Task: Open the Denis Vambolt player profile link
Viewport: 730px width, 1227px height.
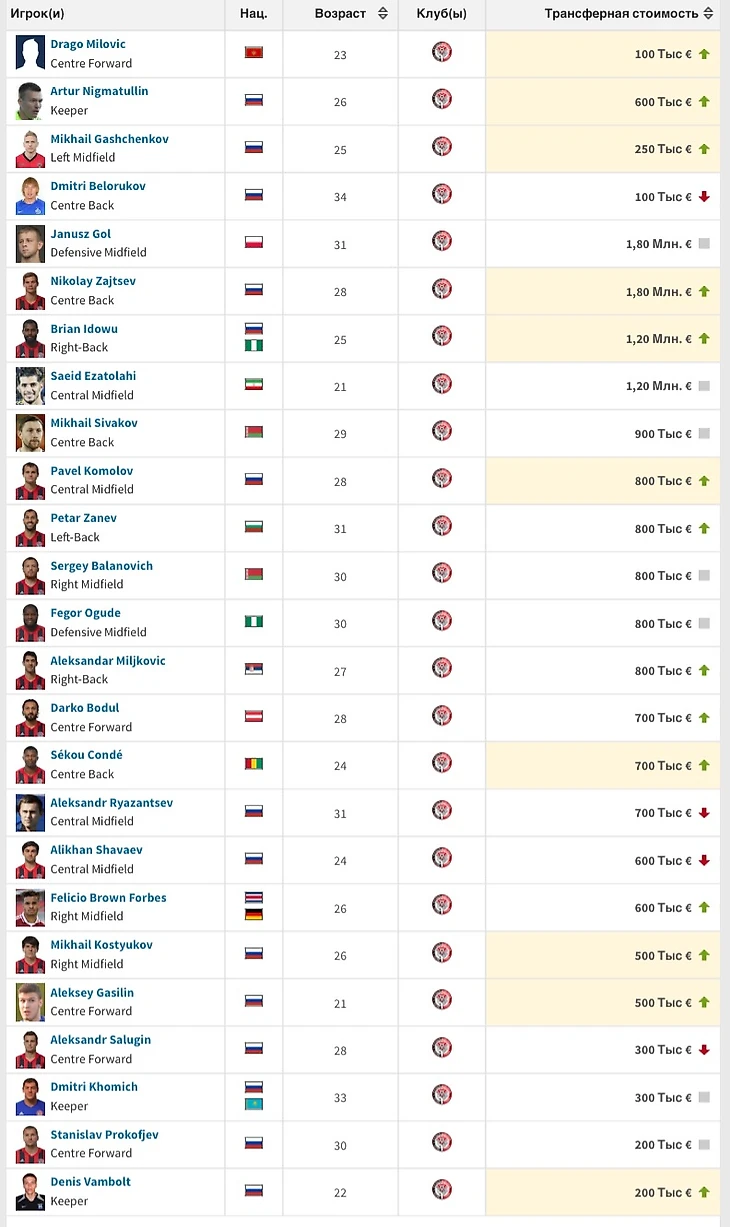Action: point(91,1181)
